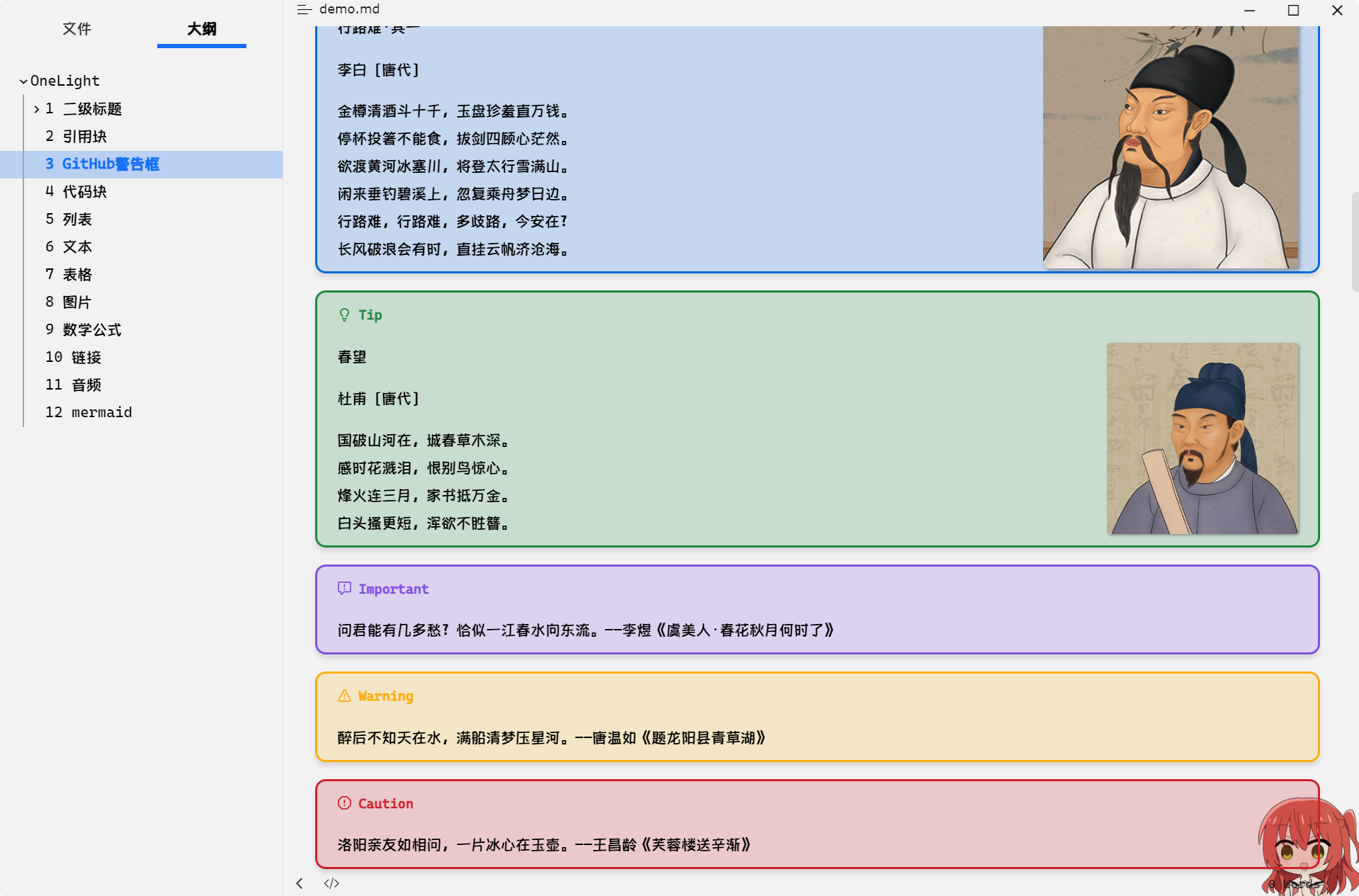Collapse the OneLight outline root

23,81
